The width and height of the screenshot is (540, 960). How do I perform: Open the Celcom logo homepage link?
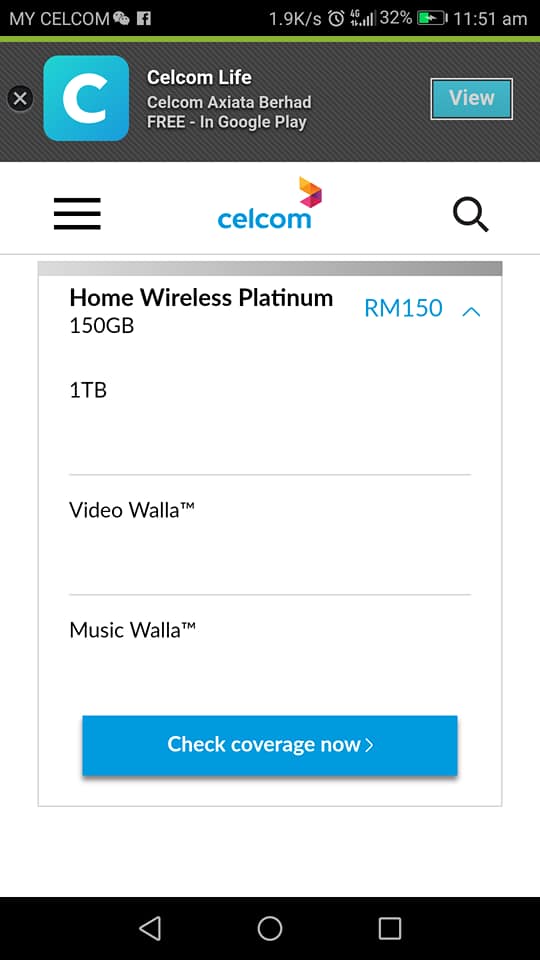pyautogui.click(x=269, y=203)
